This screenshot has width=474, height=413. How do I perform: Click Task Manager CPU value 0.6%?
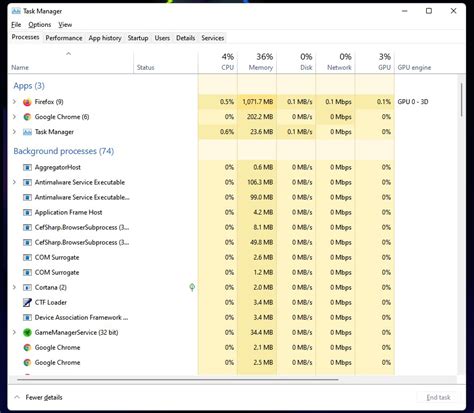click(x=227, y=132)
